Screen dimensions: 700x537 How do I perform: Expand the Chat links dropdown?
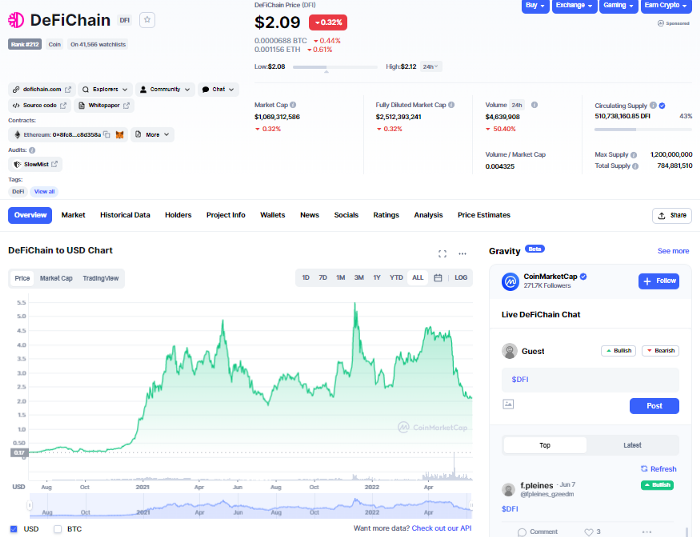[x=218, y=89]
